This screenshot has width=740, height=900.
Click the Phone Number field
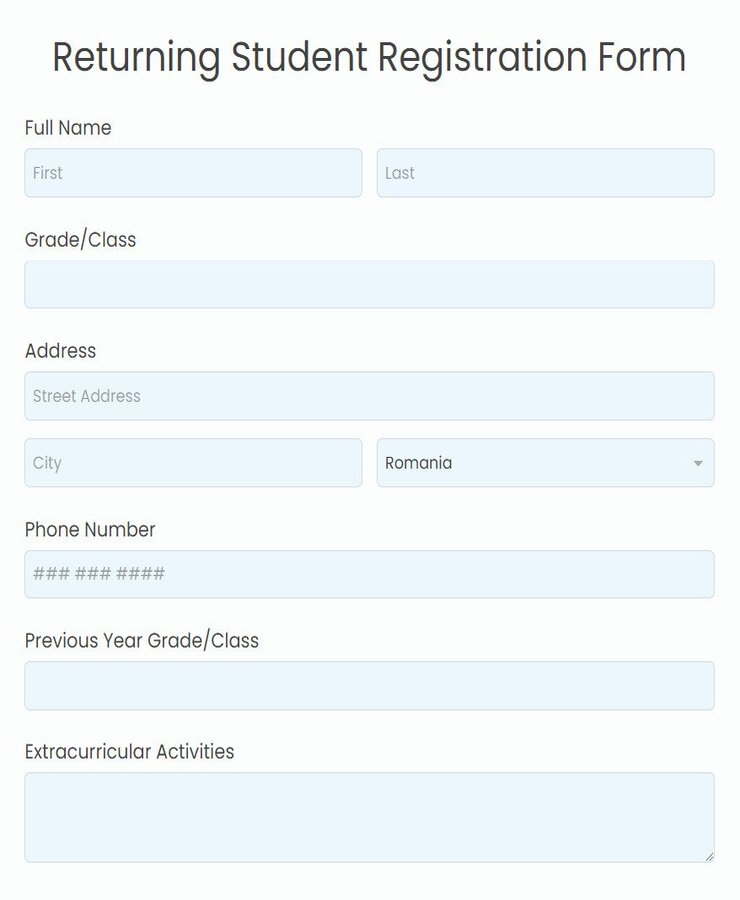(x=369, y=573)
